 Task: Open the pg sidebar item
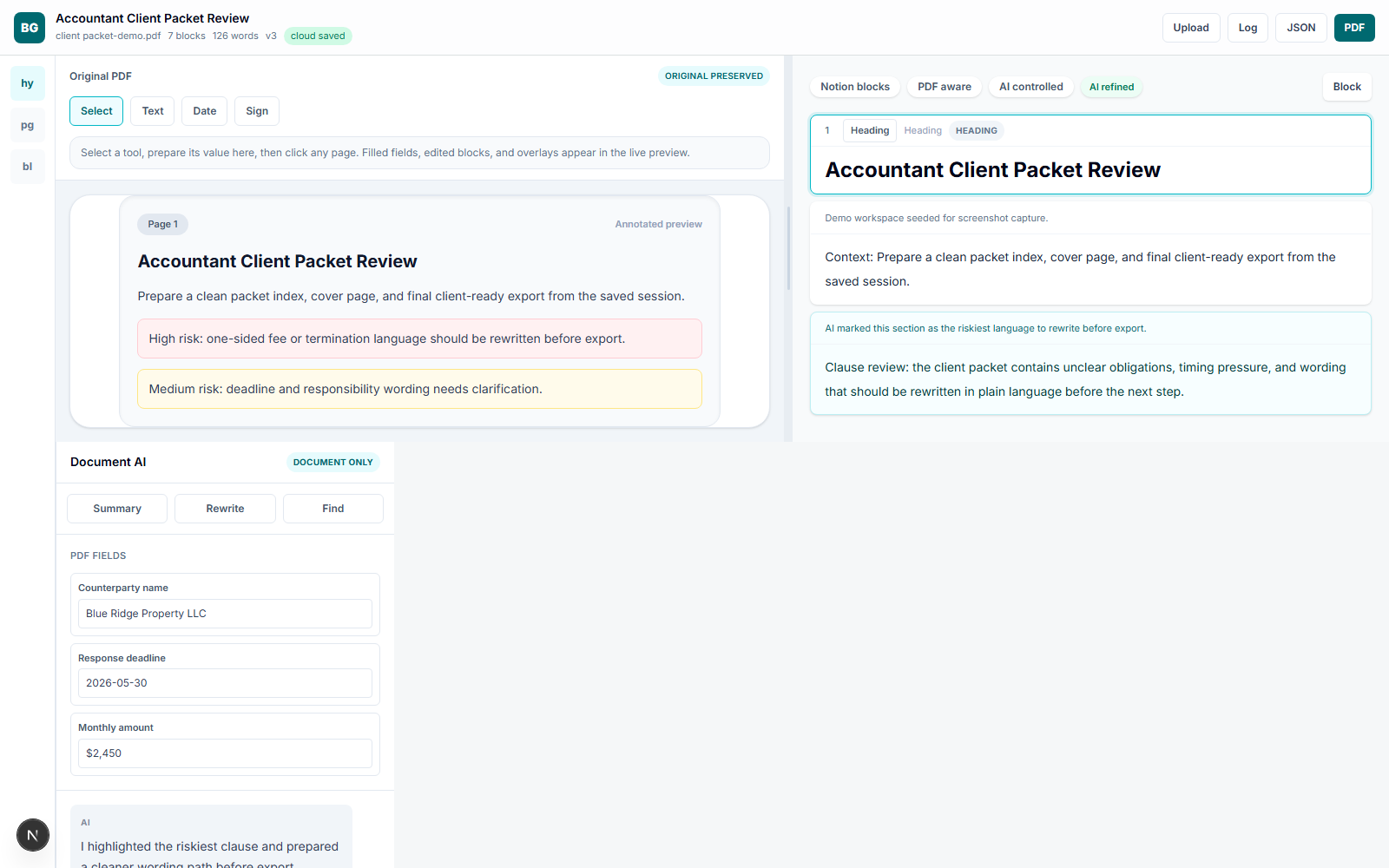28,125
